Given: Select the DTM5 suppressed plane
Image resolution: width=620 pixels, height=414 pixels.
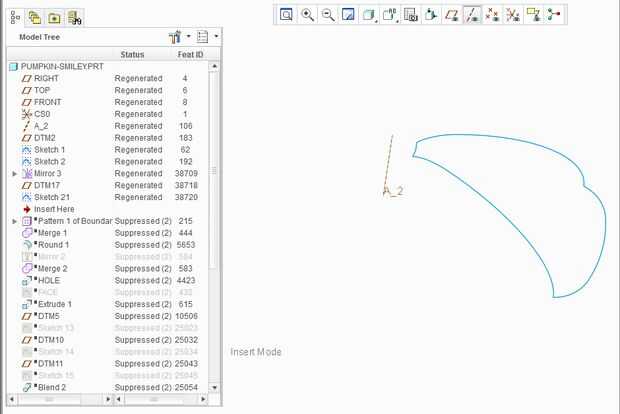Looking at the screenshot, I should click(49, 316).
